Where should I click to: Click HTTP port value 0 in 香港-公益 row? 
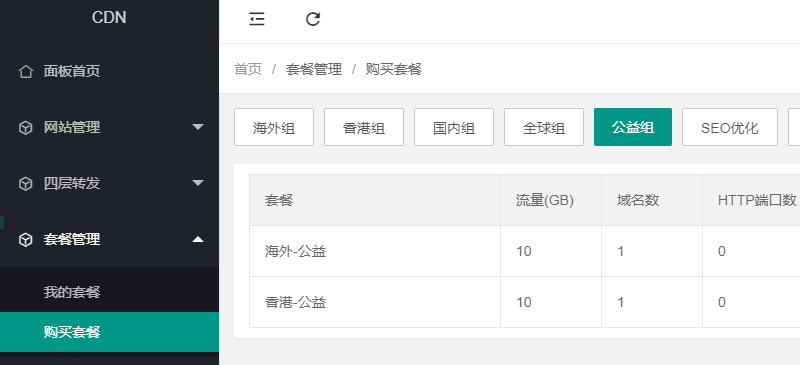point(721,302)
